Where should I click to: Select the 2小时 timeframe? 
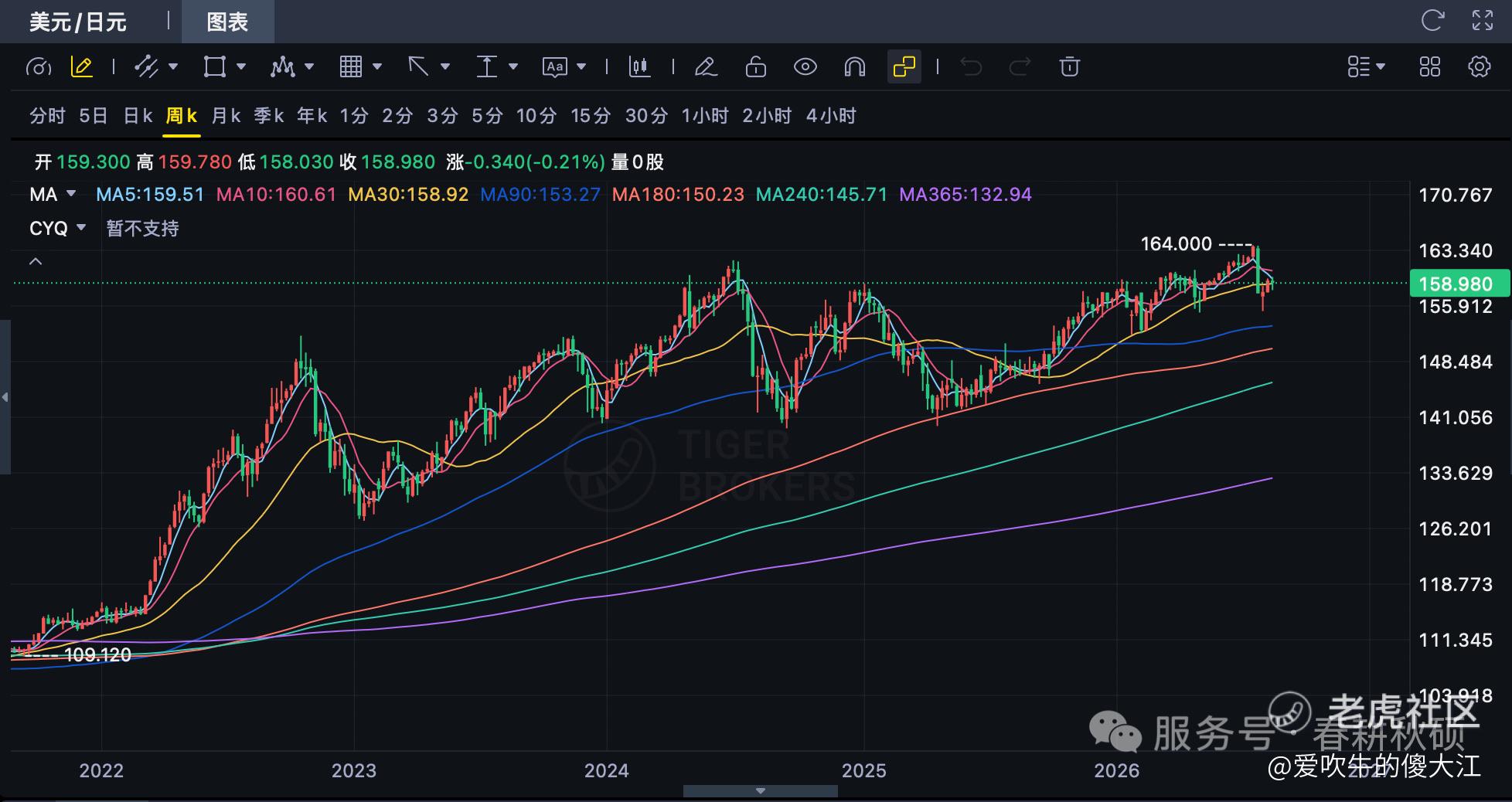coord(767,116)
